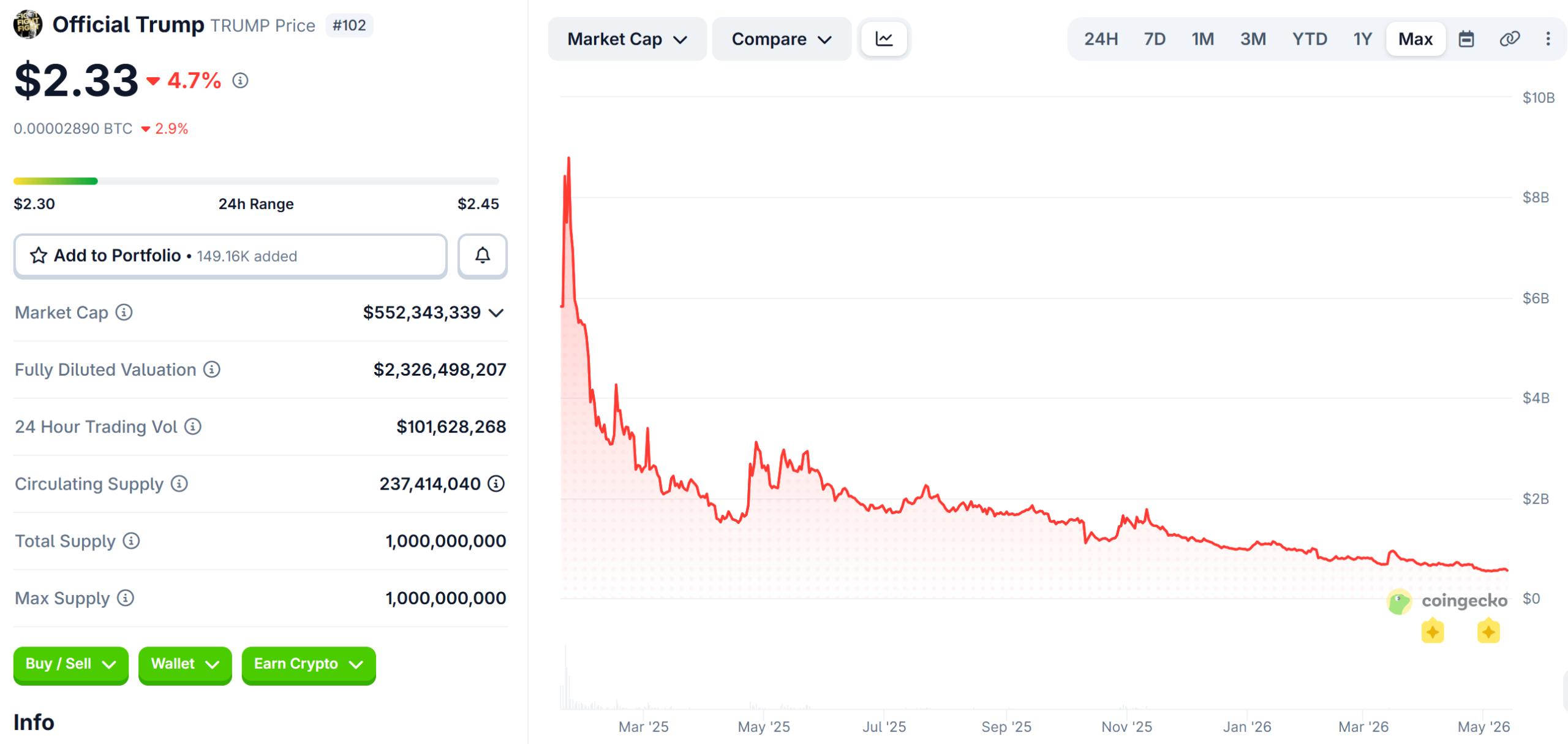
Task: Click the second yellow star marker below the chart
Action: [1488, 631]
